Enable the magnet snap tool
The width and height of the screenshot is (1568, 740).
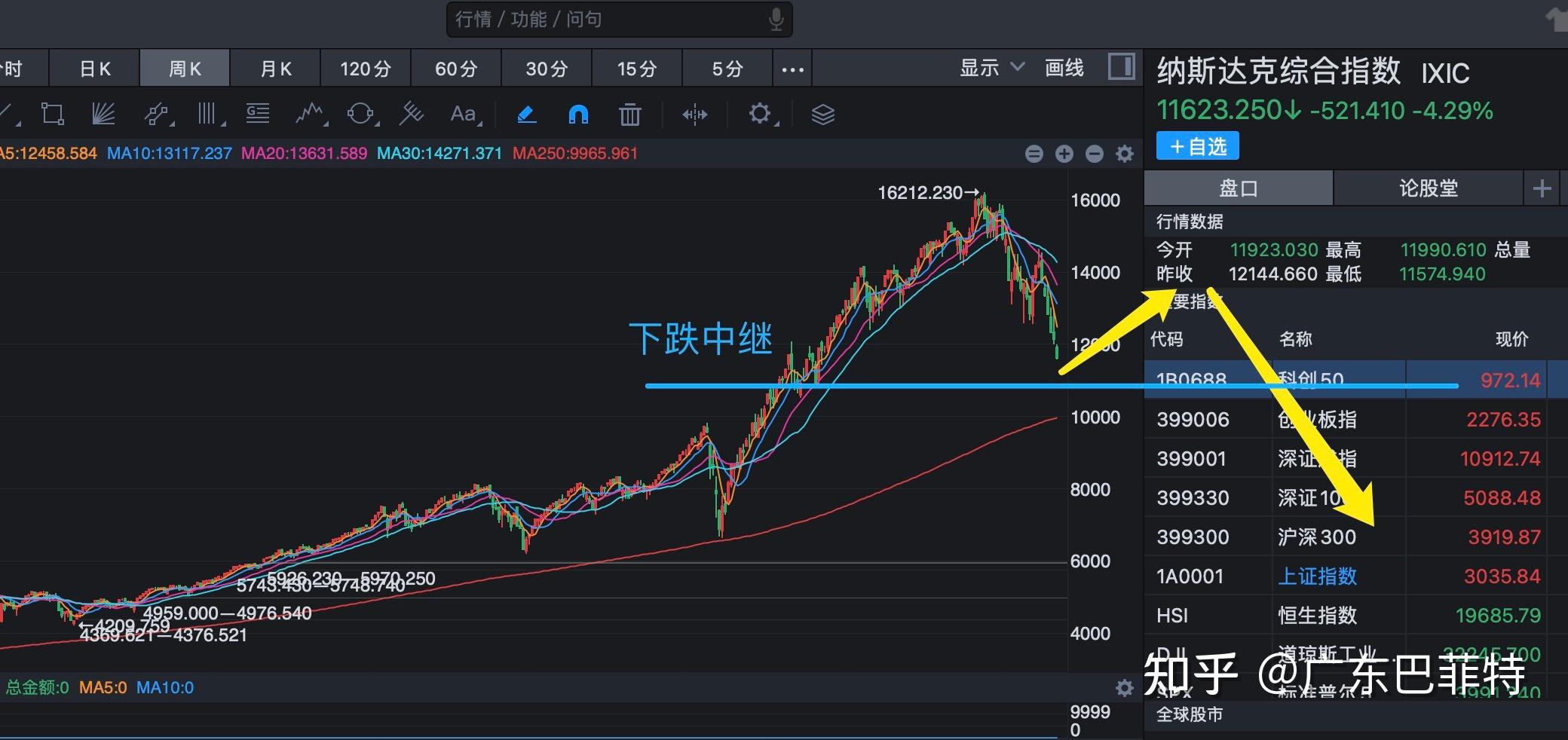tap(577, 114)
